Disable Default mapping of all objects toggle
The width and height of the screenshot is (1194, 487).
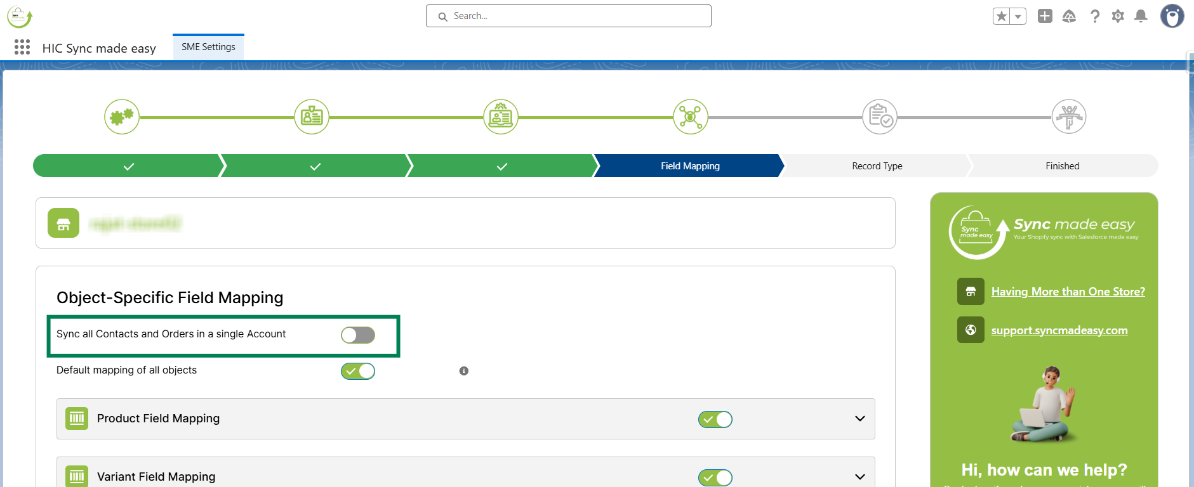click(358, 371)
